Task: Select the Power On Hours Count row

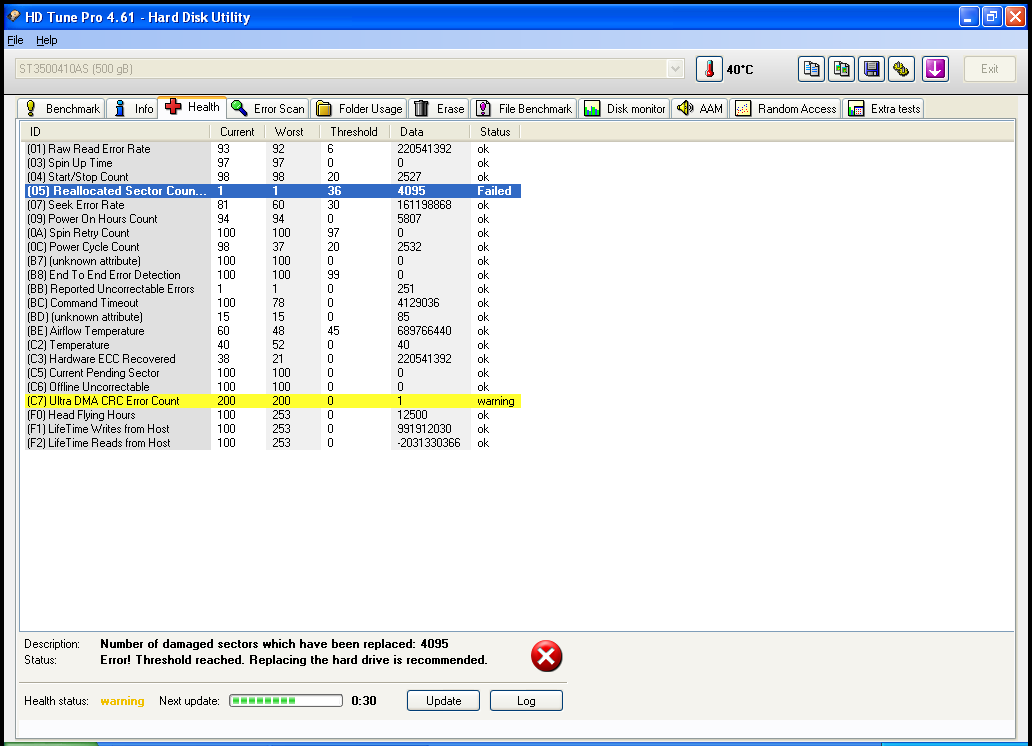Action: pyautogui.click(x=272, y=219)
